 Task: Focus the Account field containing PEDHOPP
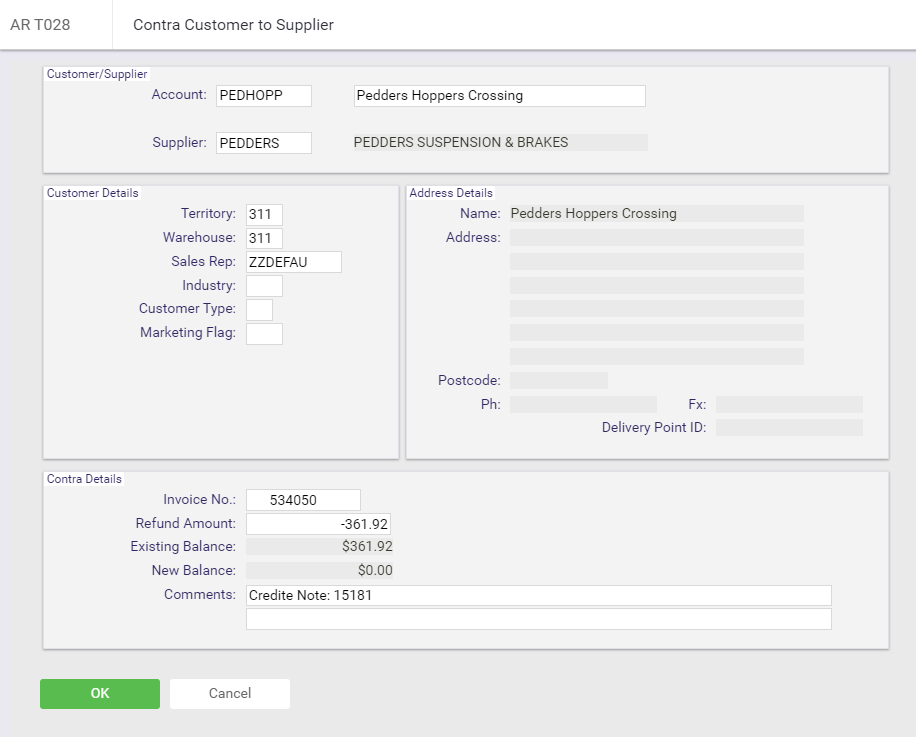point(263,96)
